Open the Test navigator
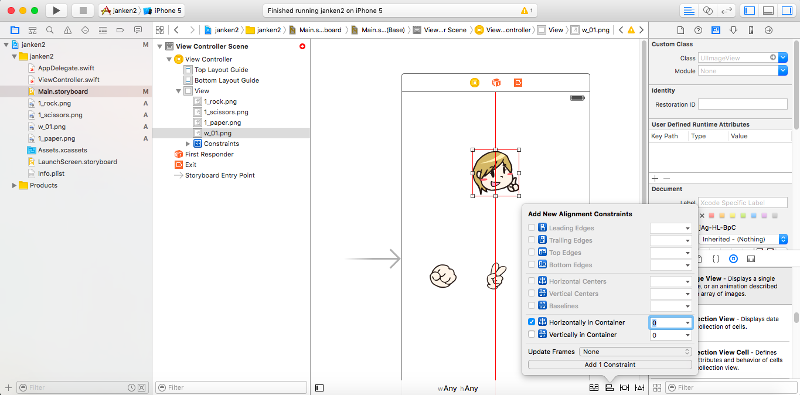This screenshot has width=800, height=395. tap(85, 30)
